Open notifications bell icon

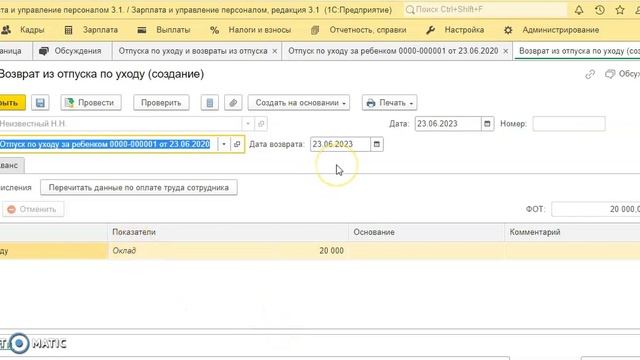(579, 10)
